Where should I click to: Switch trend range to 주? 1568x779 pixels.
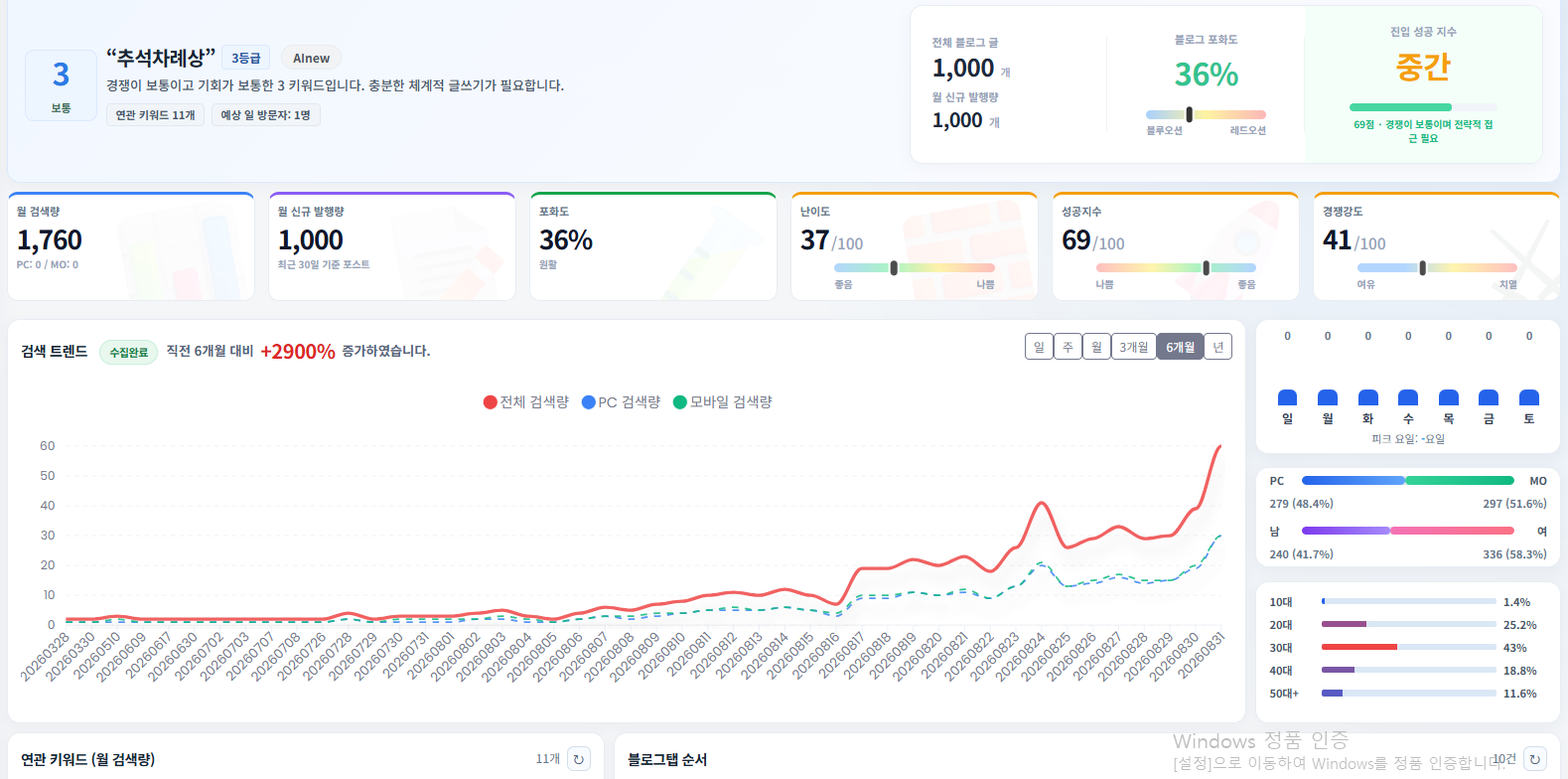click(x=1068, y=347)
